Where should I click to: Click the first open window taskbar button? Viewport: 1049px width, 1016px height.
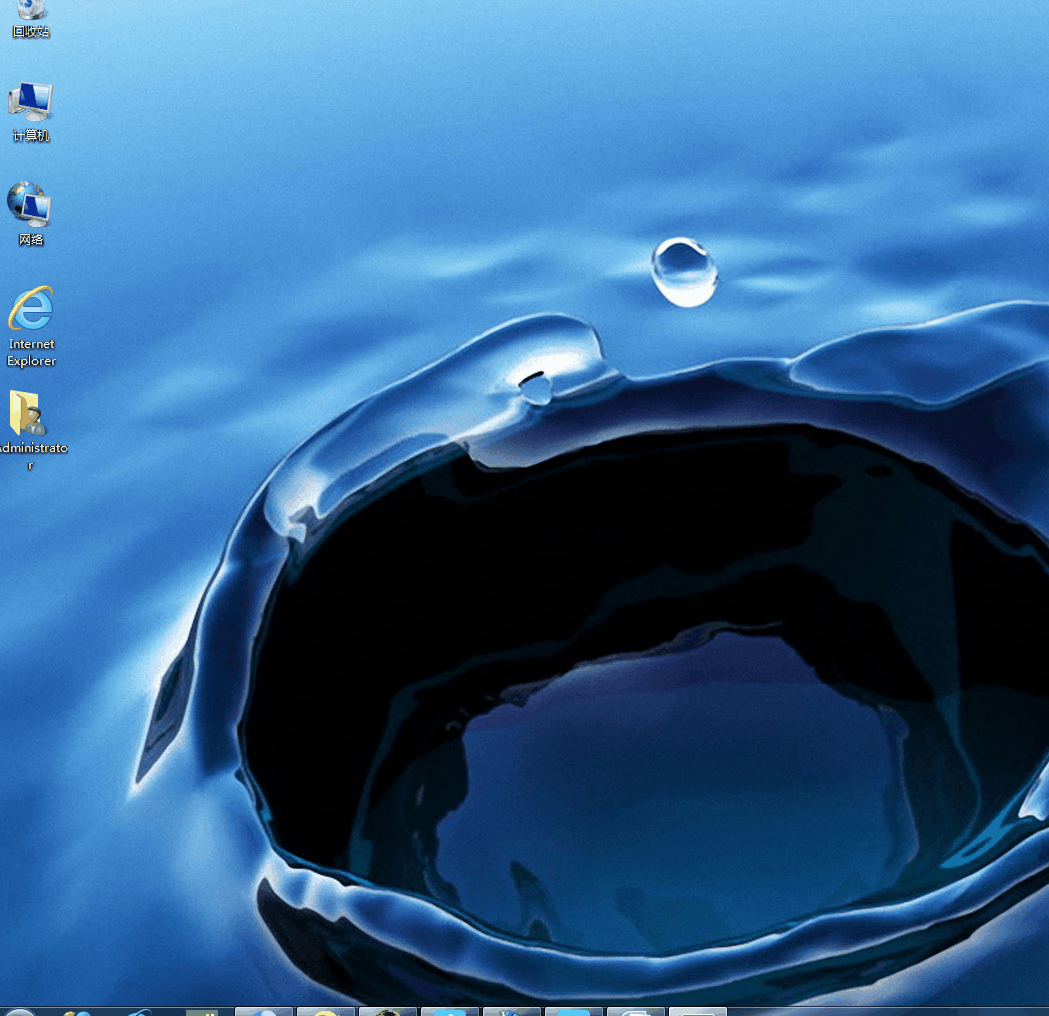pos(264,1011)
